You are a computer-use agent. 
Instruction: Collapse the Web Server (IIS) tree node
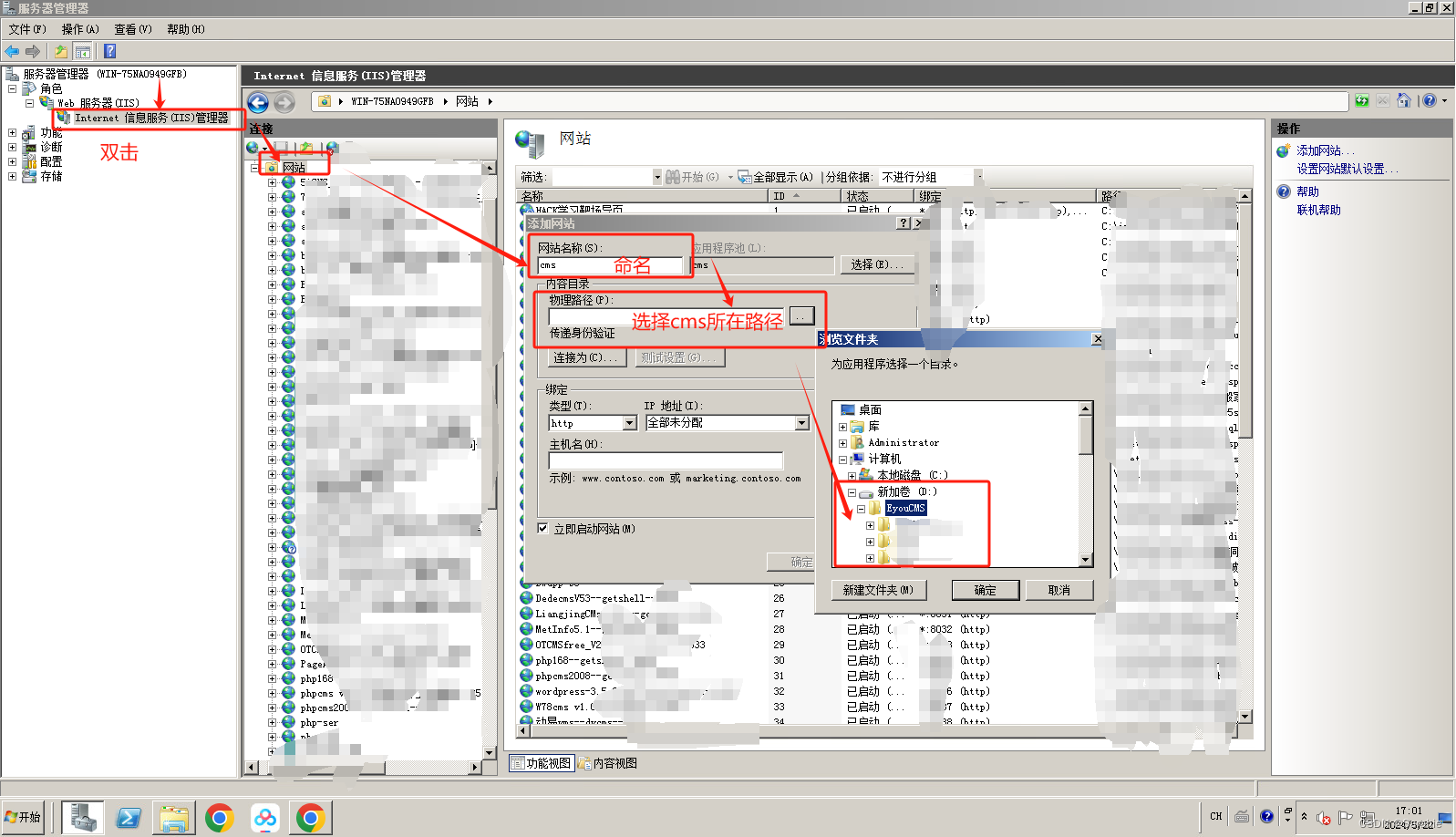30,103
